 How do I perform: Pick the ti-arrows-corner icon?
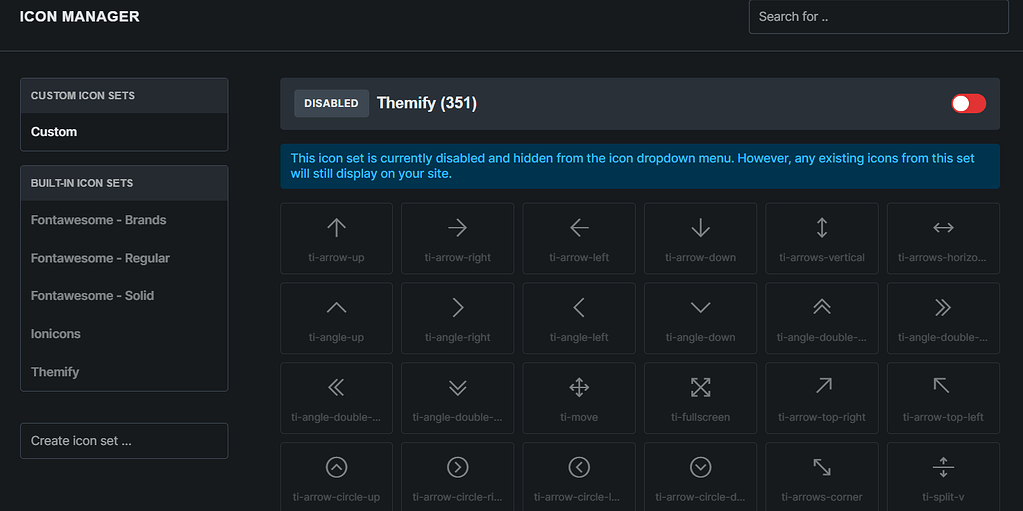822,477
